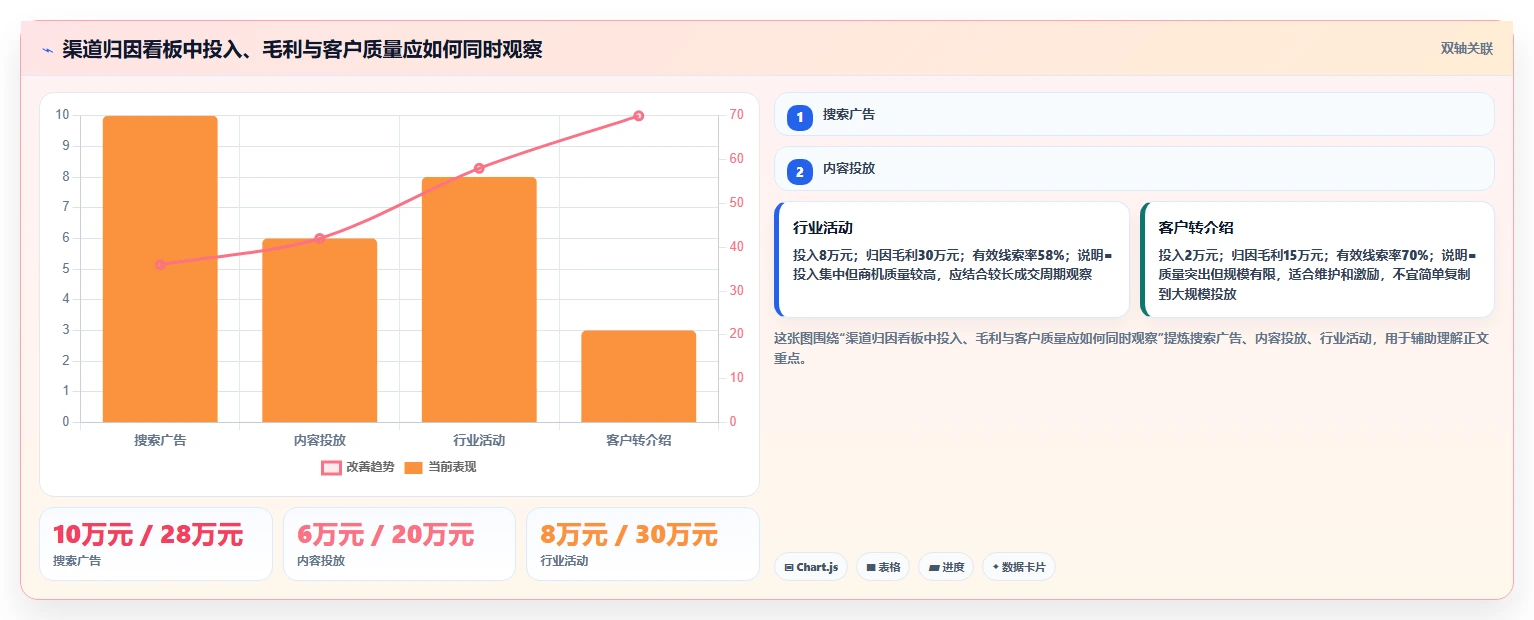Click the 10万元 / 28万元 data card
1534x620 pixels.
[x=156, y=544]
